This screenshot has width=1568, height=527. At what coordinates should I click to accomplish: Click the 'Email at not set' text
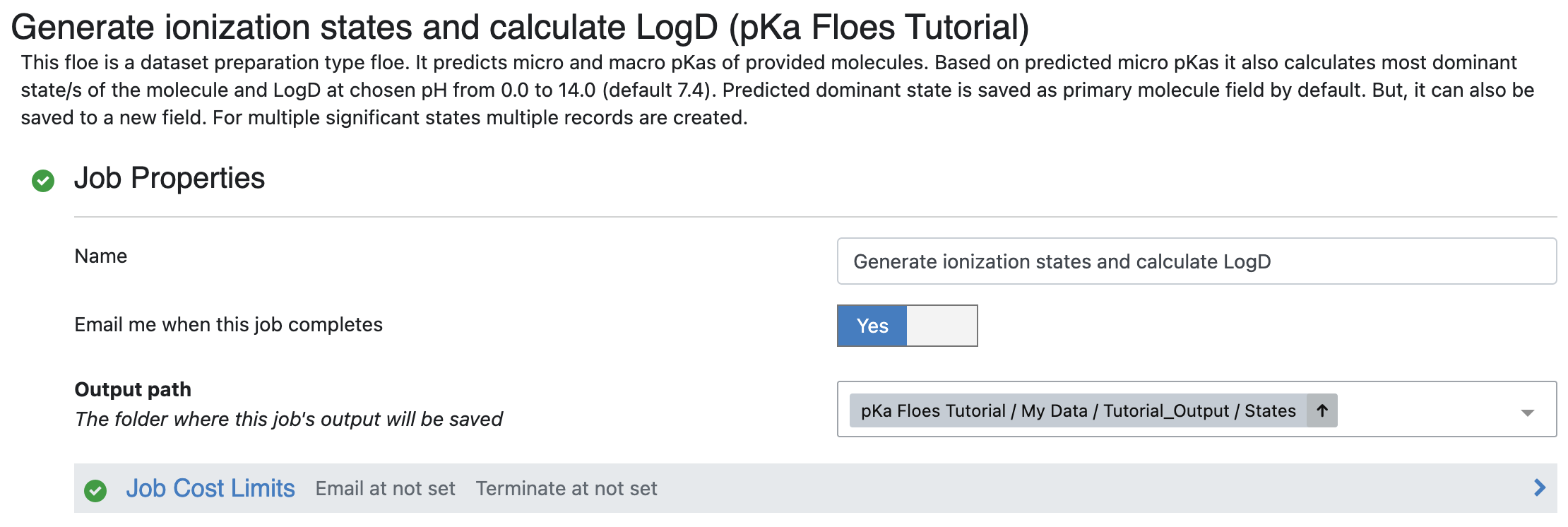coord(385,488)
